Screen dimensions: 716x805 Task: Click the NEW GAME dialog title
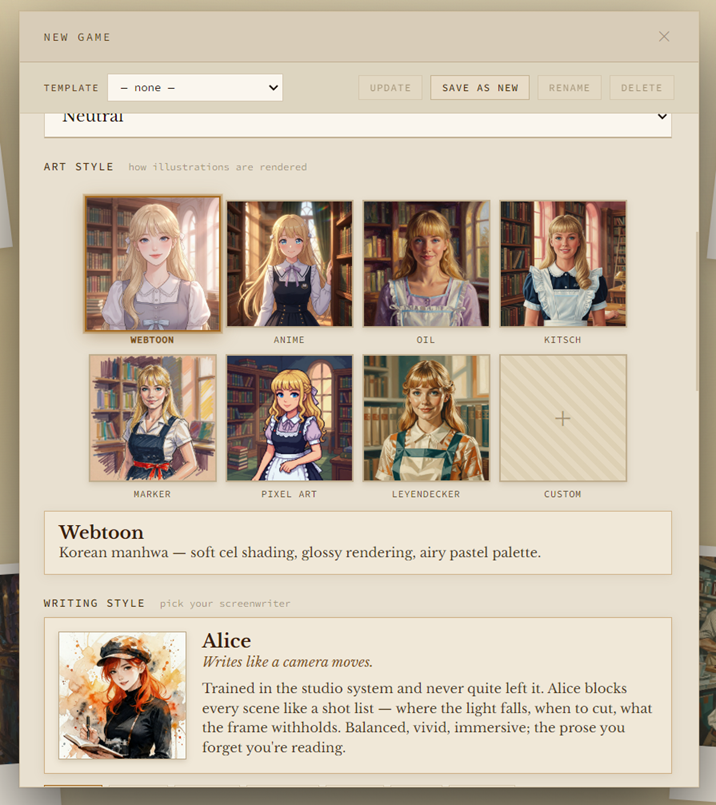point(77,37)
